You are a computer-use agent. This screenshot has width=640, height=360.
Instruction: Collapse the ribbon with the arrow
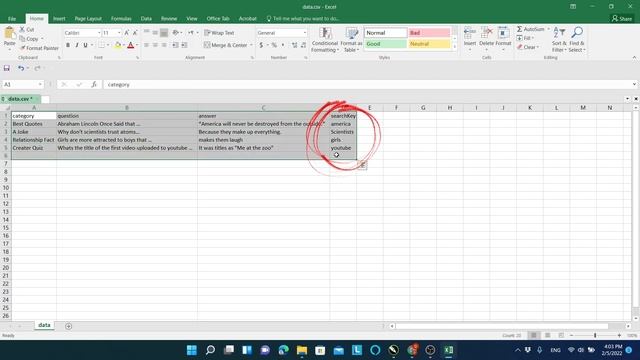pyautogui.click(x=634, y=58)
